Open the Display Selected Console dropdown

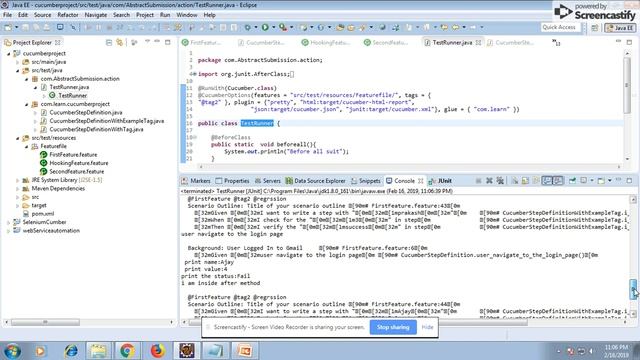tap(591, 181)
